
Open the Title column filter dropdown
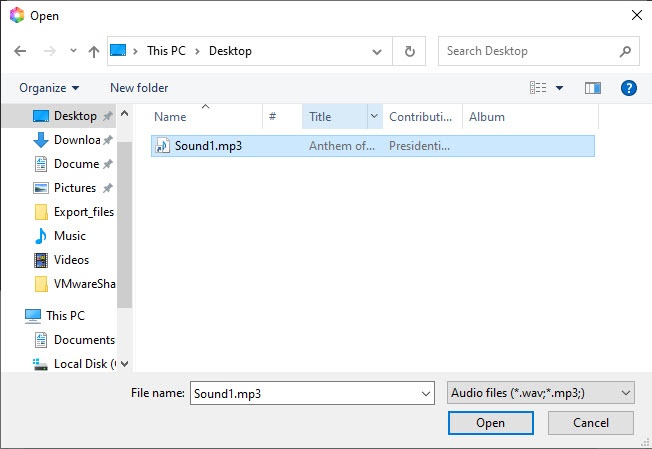pos(375,117)
